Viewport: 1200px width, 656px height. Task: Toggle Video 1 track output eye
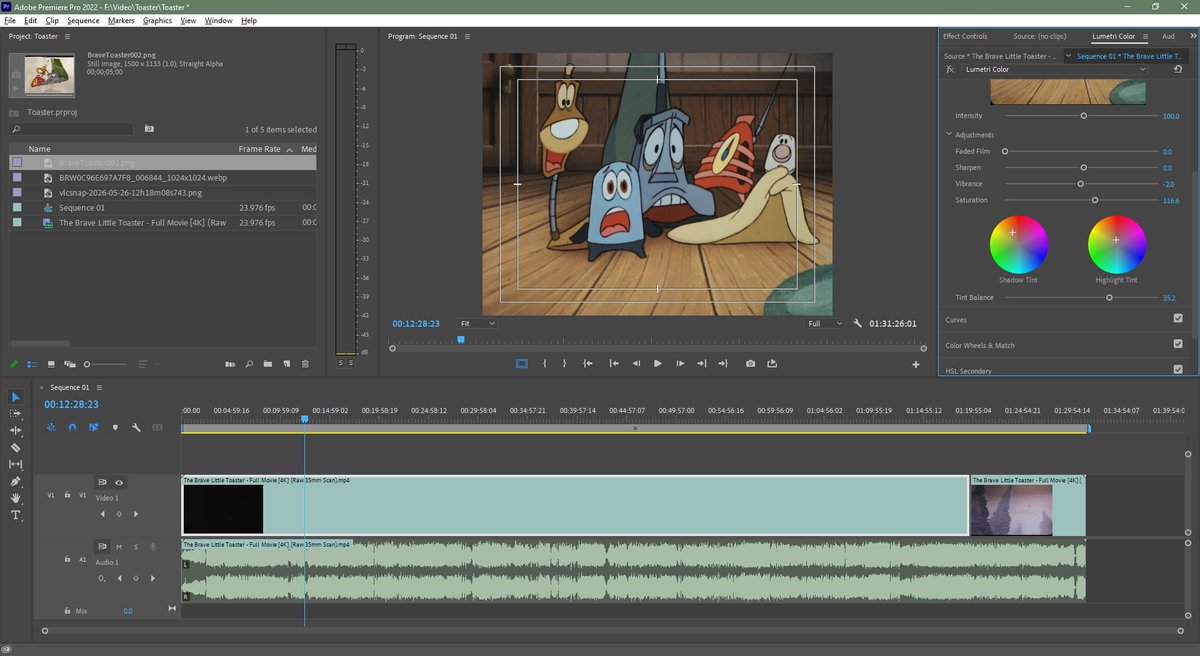[119, 482]
